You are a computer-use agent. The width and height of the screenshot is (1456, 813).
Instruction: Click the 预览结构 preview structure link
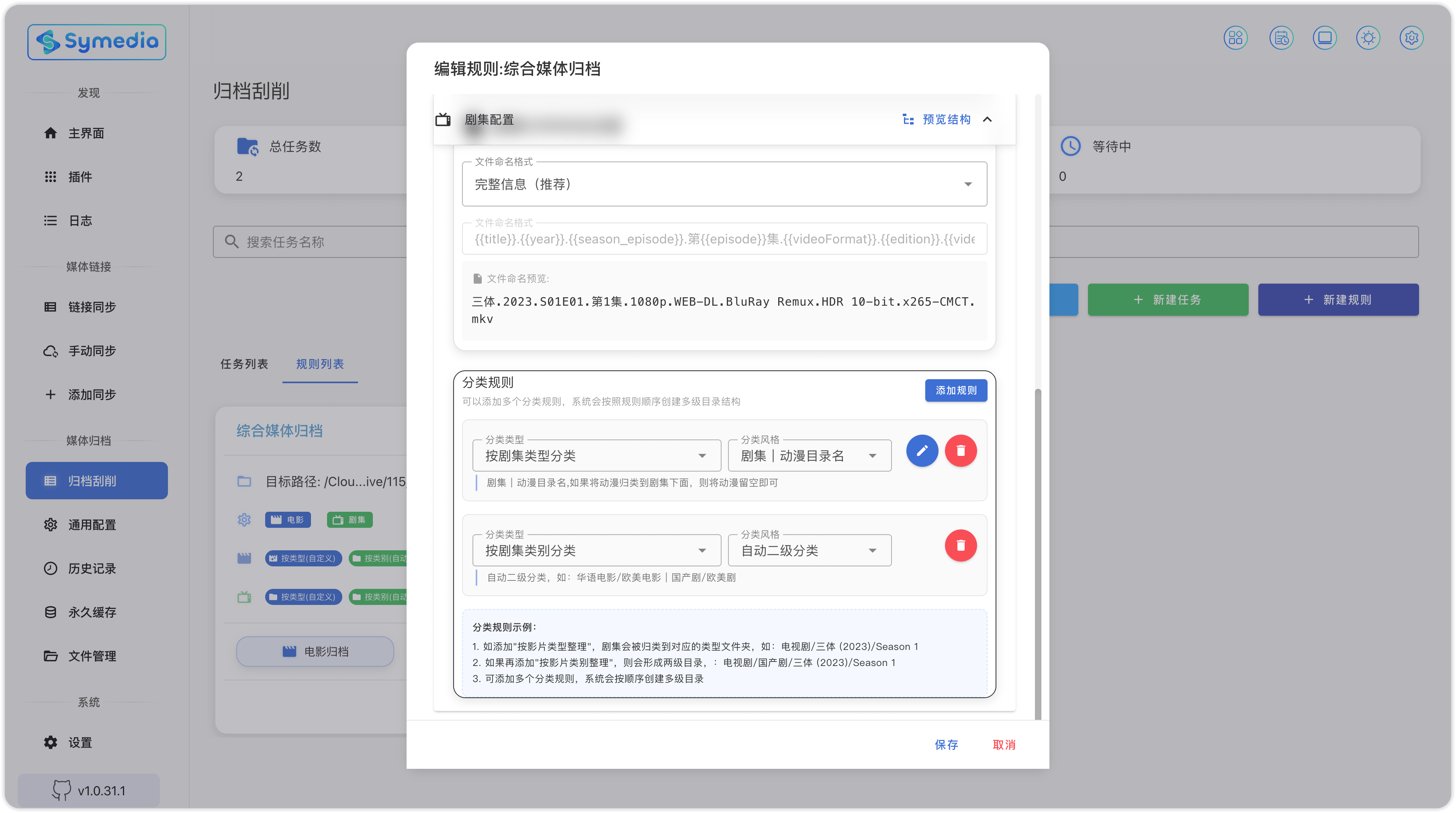[937, 119]
